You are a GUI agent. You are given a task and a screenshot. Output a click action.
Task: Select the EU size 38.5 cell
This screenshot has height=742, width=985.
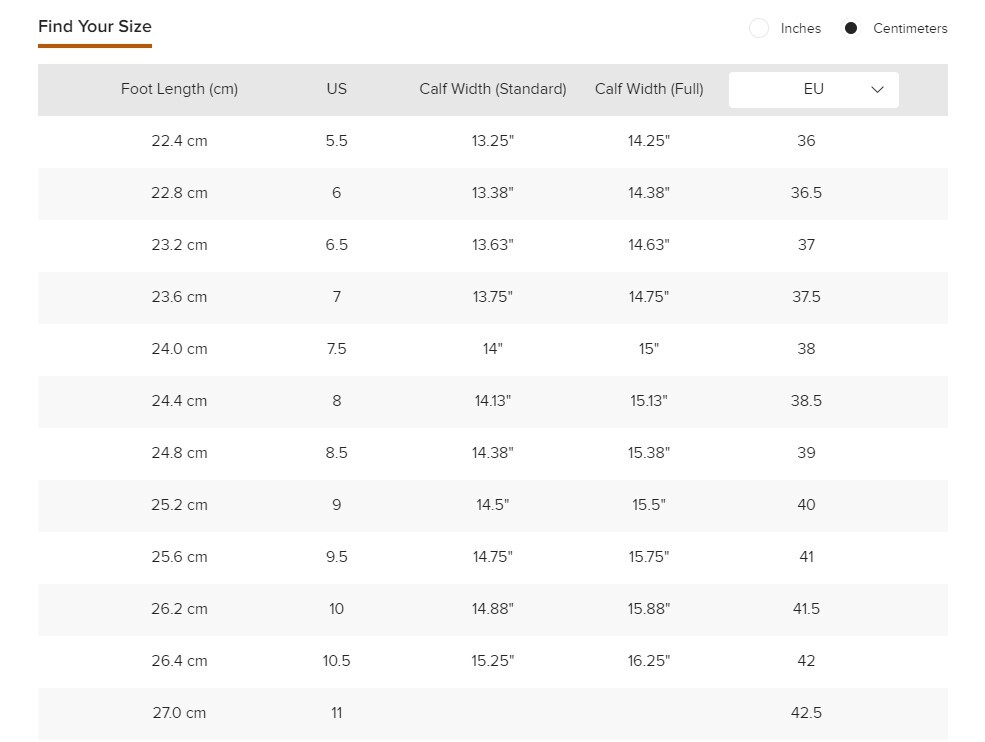(x=806, y=401)
